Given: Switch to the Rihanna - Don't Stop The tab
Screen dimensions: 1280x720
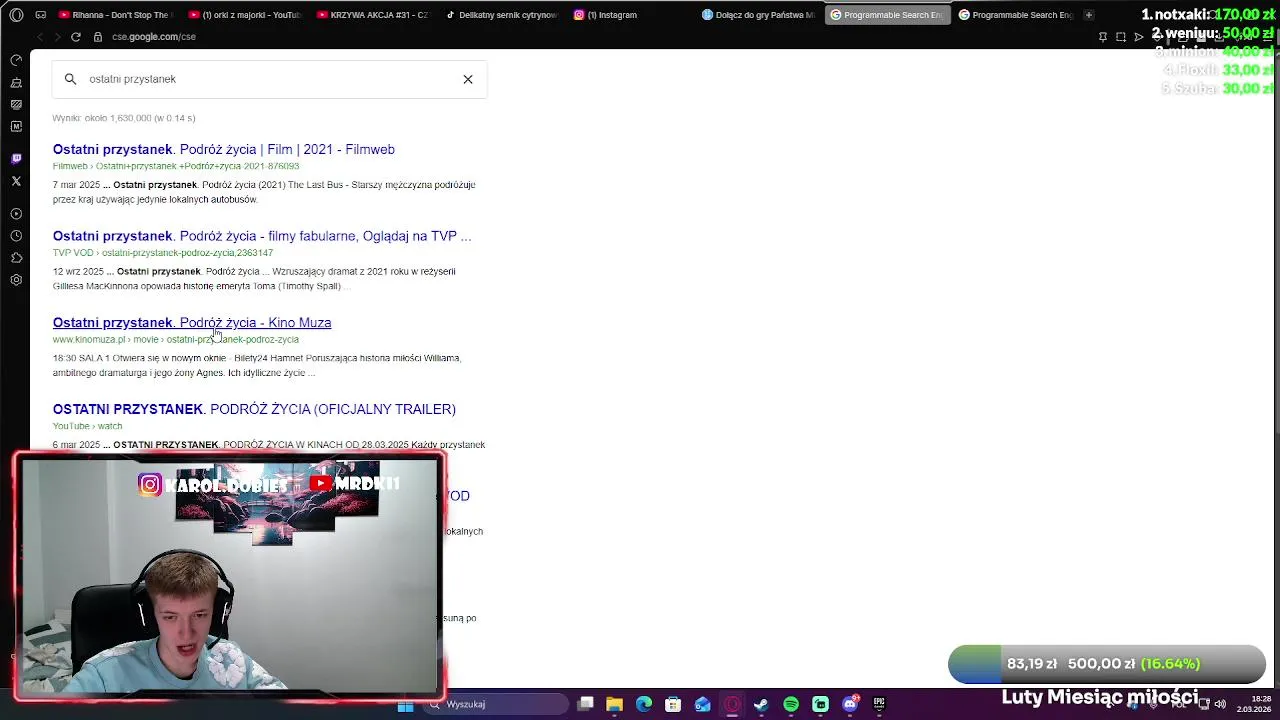Looking at the screenshot, I should click(x=116, y=15).
